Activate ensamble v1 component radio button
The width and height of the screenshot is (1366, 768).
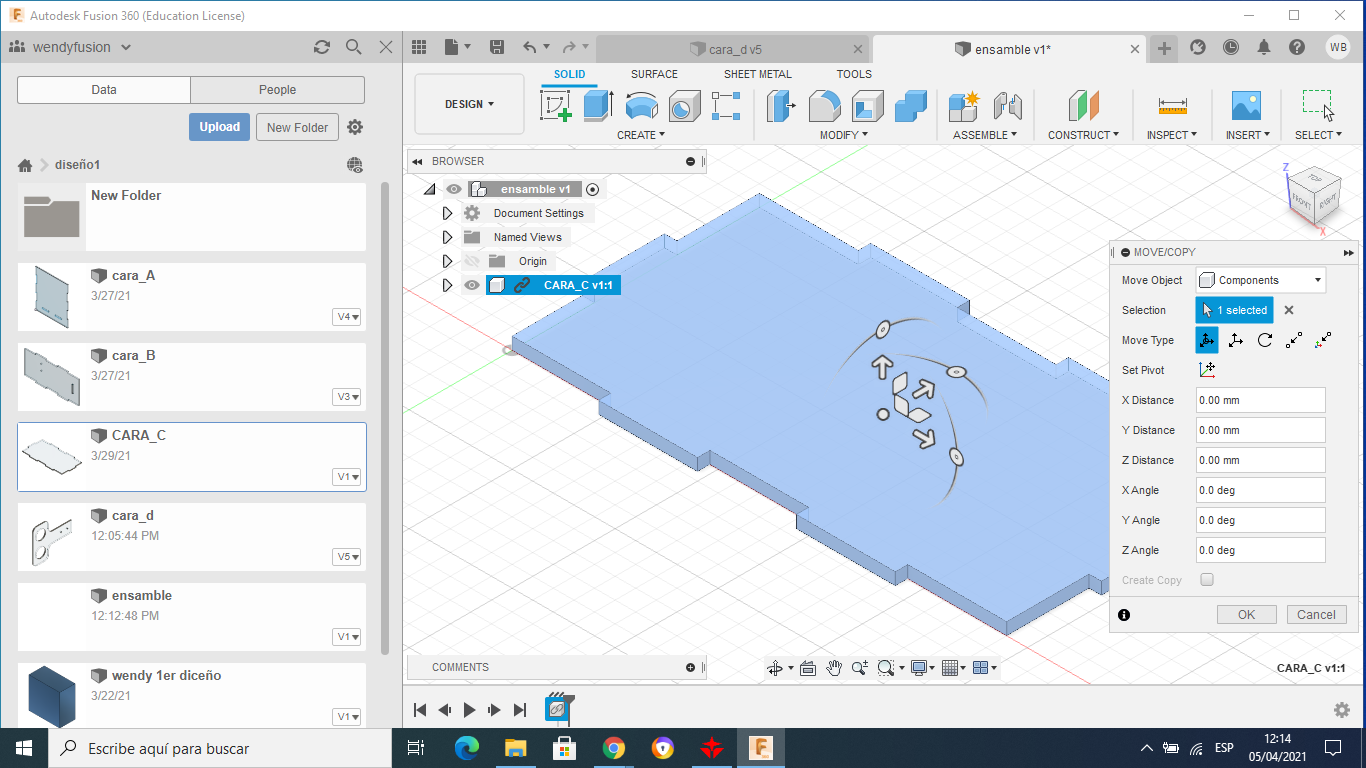pyautogui.click(x=592, y=189)
